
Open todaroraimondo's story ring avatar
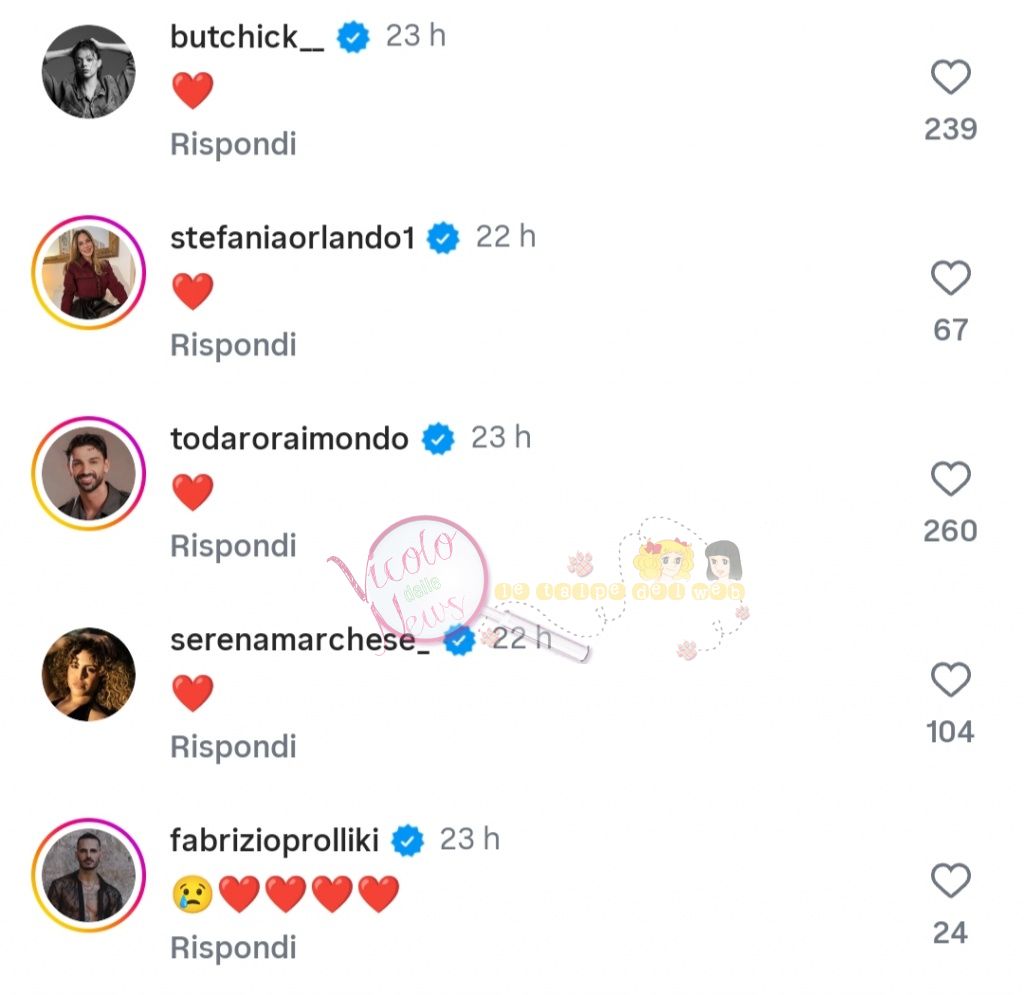(x=88, y=474)
